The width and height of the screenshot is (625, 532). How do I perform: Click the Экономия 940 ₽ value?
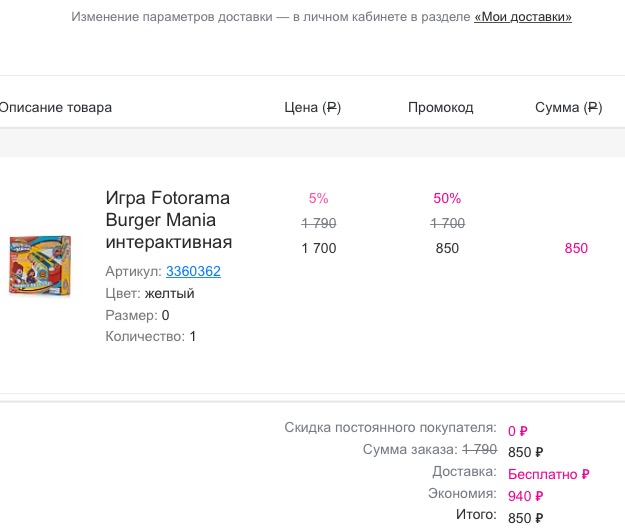point(525,496)
